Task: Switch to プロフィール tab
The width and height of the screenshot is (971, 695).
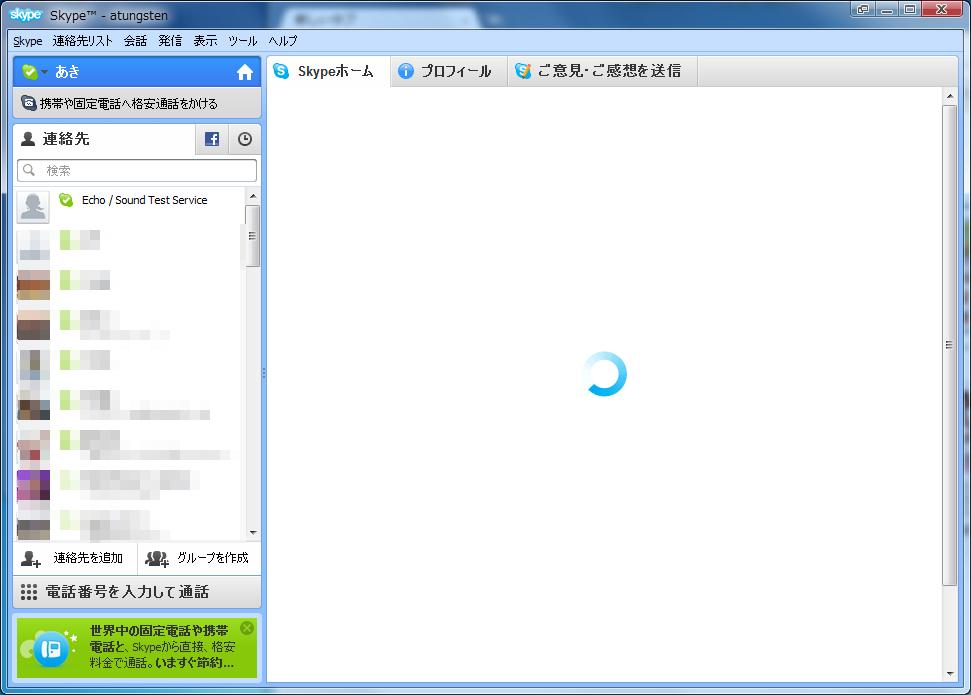Action: (x=449, y=71)
